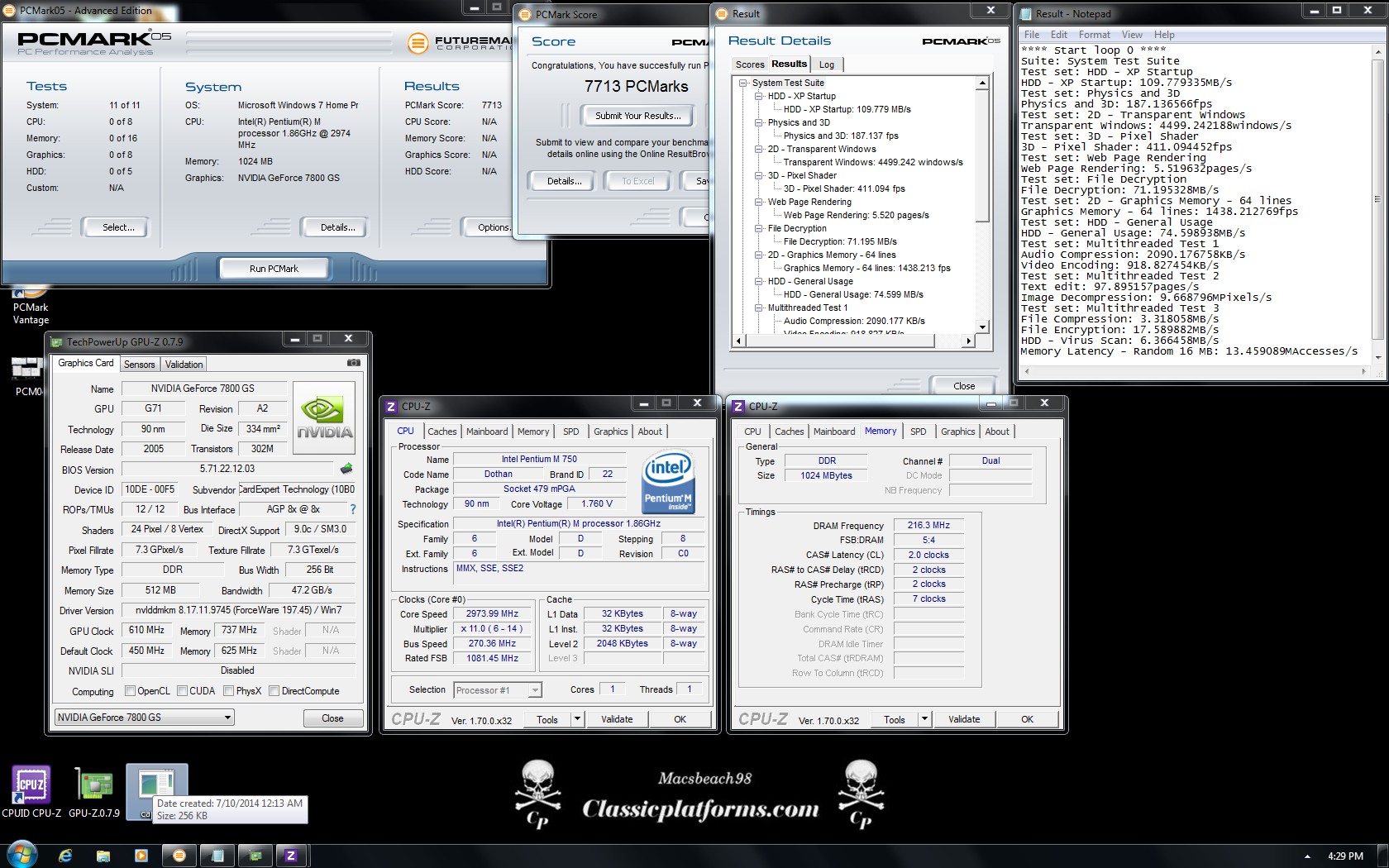Show hidden tray icons arrow
Screen dimensions: 1389x868
coord(1307,856)
